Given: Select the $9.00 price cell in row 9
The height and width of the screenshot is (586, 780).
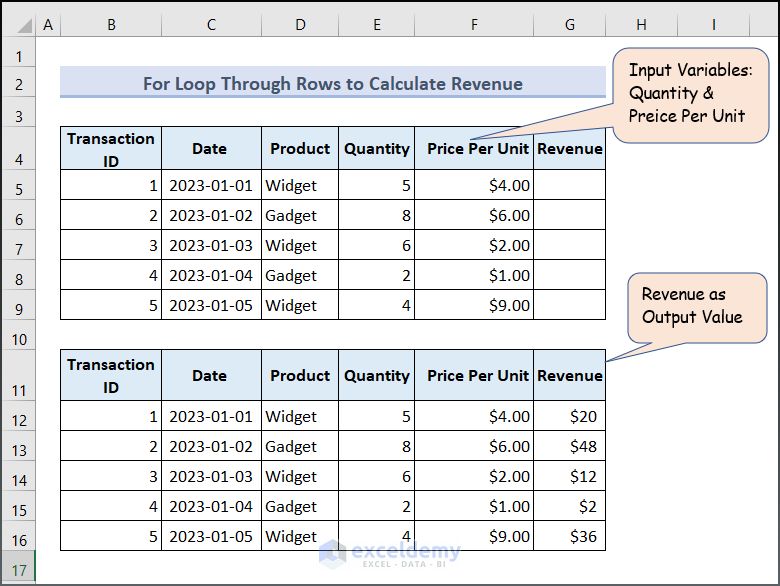Looking at the screenshot, I should click(x=474, y=304).
